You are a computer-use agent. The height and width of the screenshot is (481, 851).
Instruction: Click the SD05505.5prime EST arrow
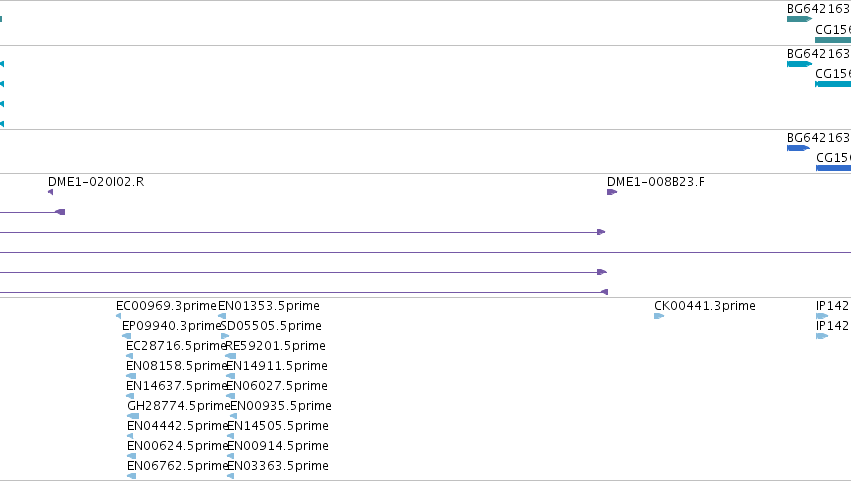click(x=225, y=336)
